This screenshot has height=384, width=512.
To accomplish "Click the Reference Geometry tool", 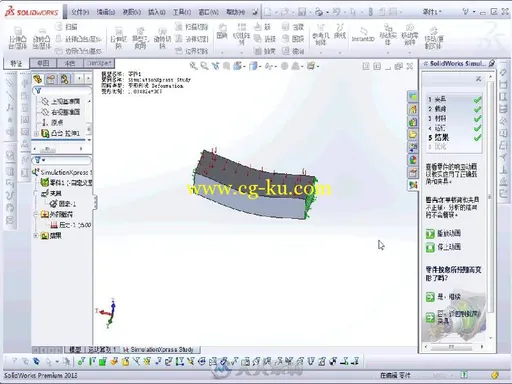I will coord(320,35).
